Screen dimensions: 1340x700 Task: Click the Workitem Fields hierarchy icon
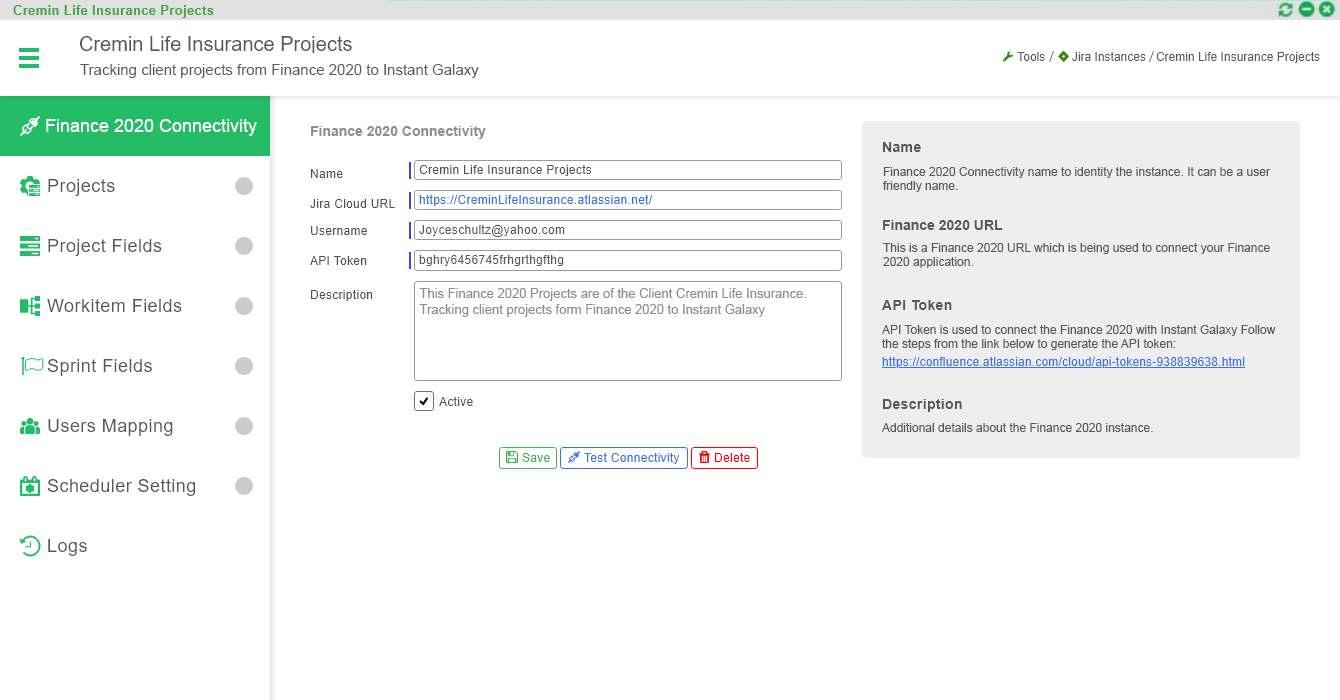tap(30, 306)
